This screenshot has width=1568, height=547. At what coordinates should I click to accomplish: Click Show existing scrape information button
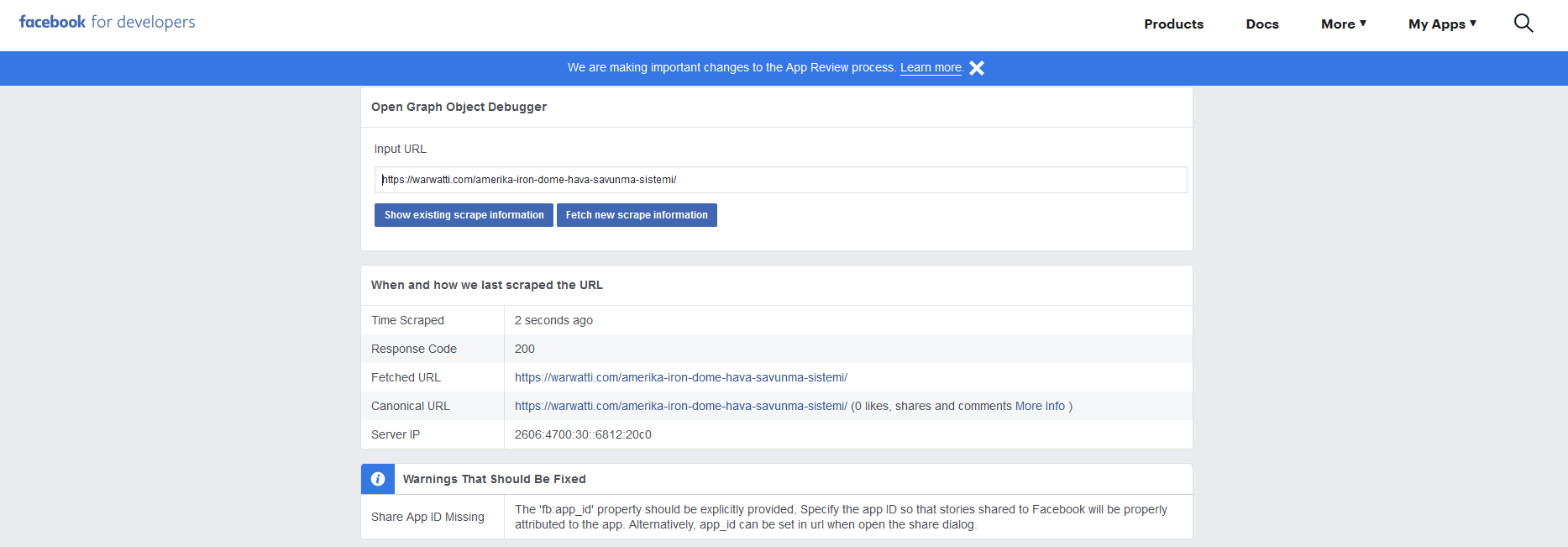(464, 215)
